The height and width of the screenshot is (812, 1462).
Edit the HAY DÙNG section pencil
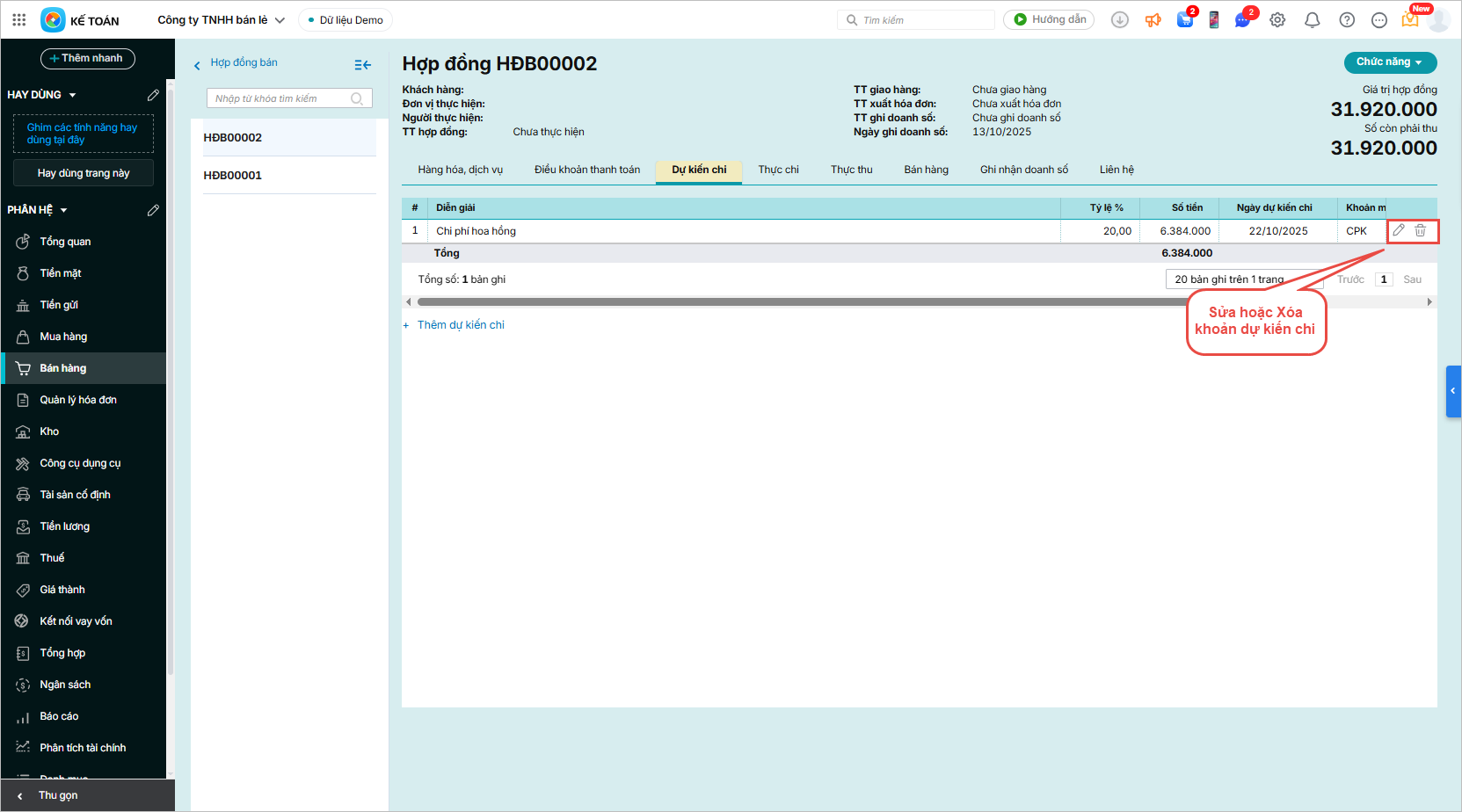pyautogui.click(x=153, y=95)
